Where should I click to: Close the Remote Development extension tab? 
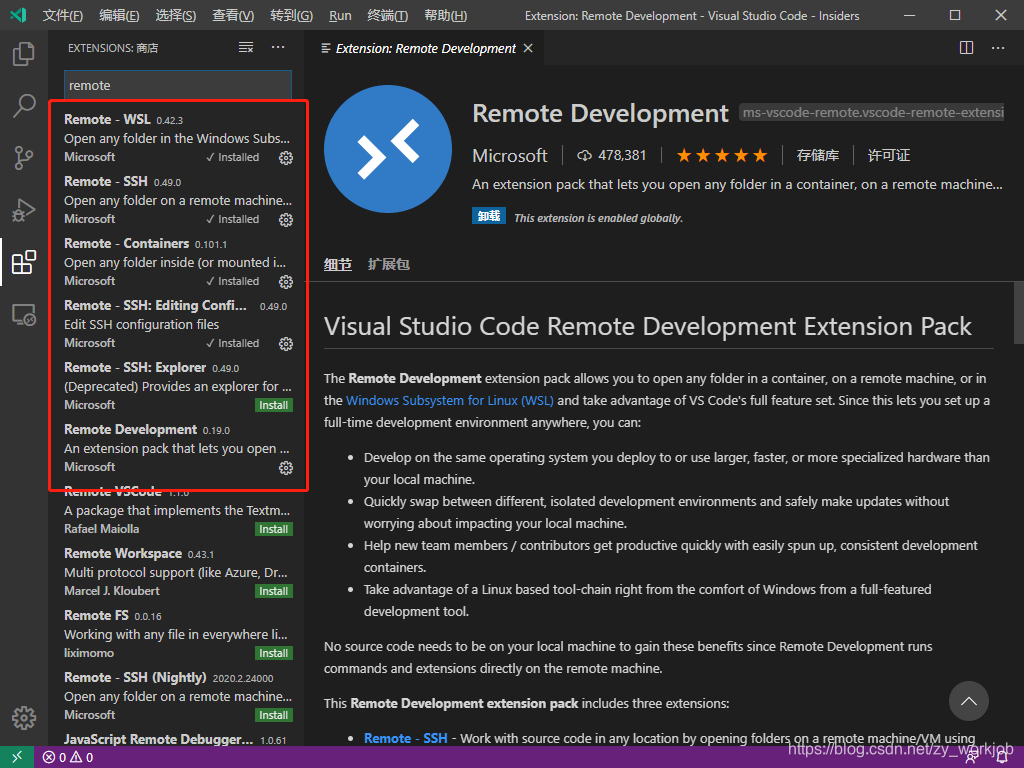[x=528, y=48]
